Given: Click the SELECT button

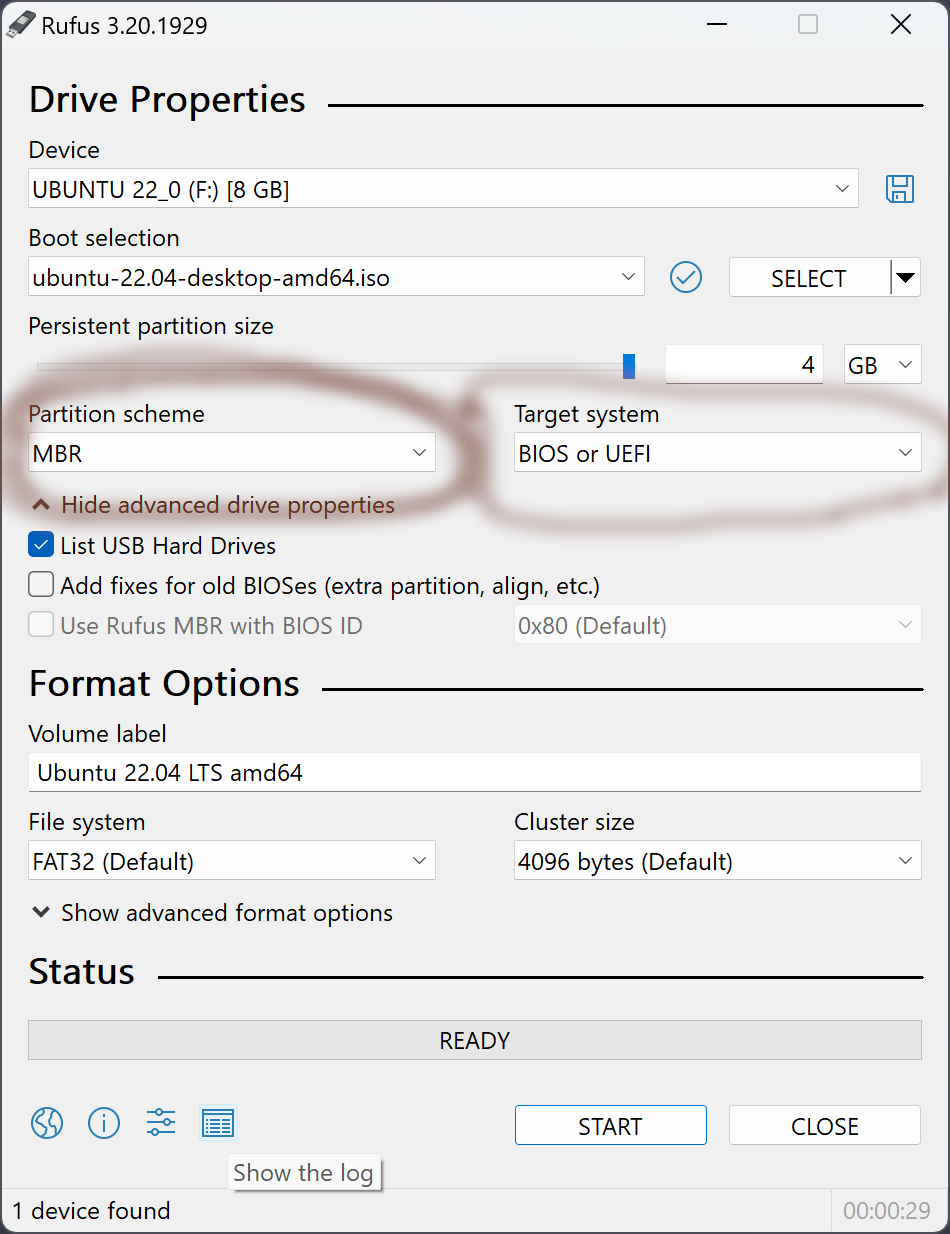Looking at the screenshot, I should tap(808, 278).
